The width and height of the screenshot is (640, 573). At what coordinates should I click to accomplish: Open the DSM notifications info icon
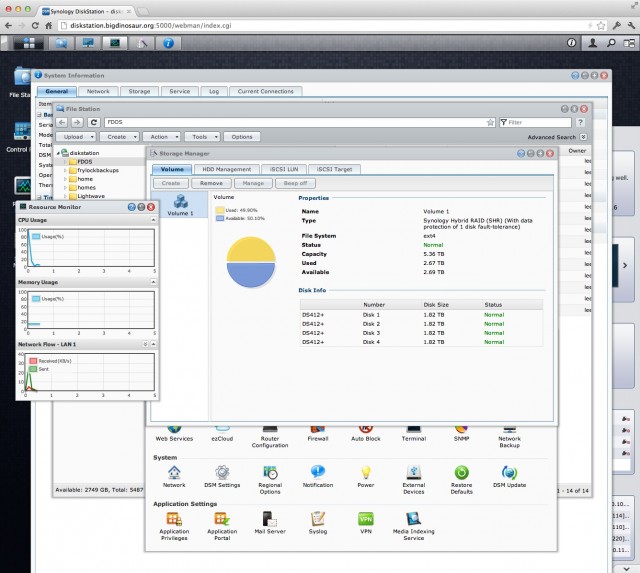click(x=571, y=43)
